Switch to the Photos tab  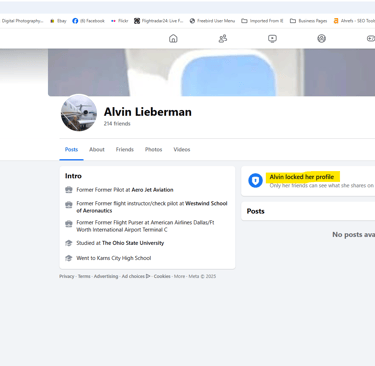pyautogui.click(x=153, y=149)
